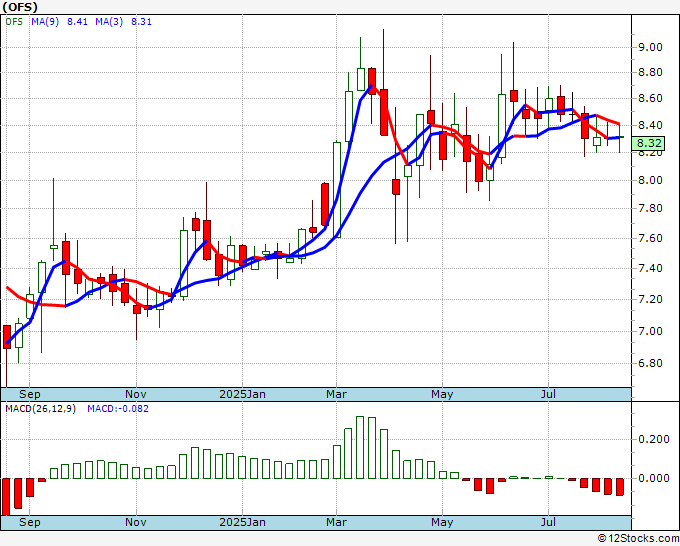The height and width of the screenshot is (546, 680).
Task: Click Sep on the price chart axis
Action: [29, 394]
